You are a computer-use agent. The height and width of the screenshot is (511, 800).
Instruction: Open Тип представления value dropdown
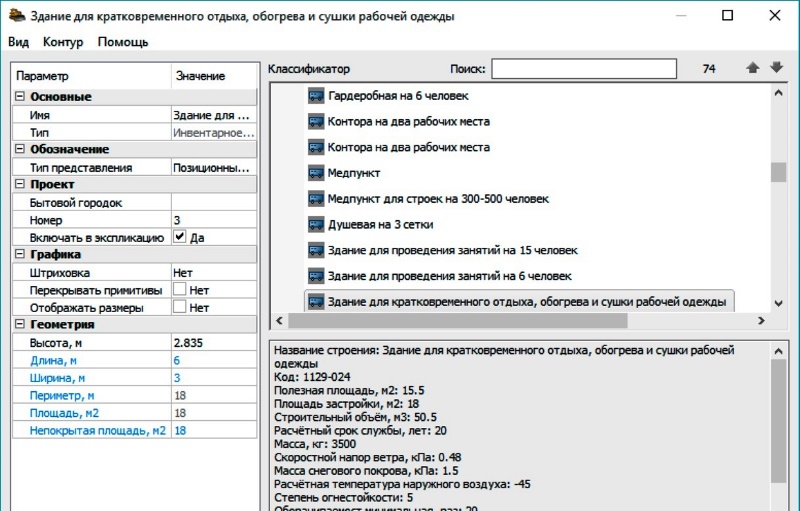pos(214,168)
